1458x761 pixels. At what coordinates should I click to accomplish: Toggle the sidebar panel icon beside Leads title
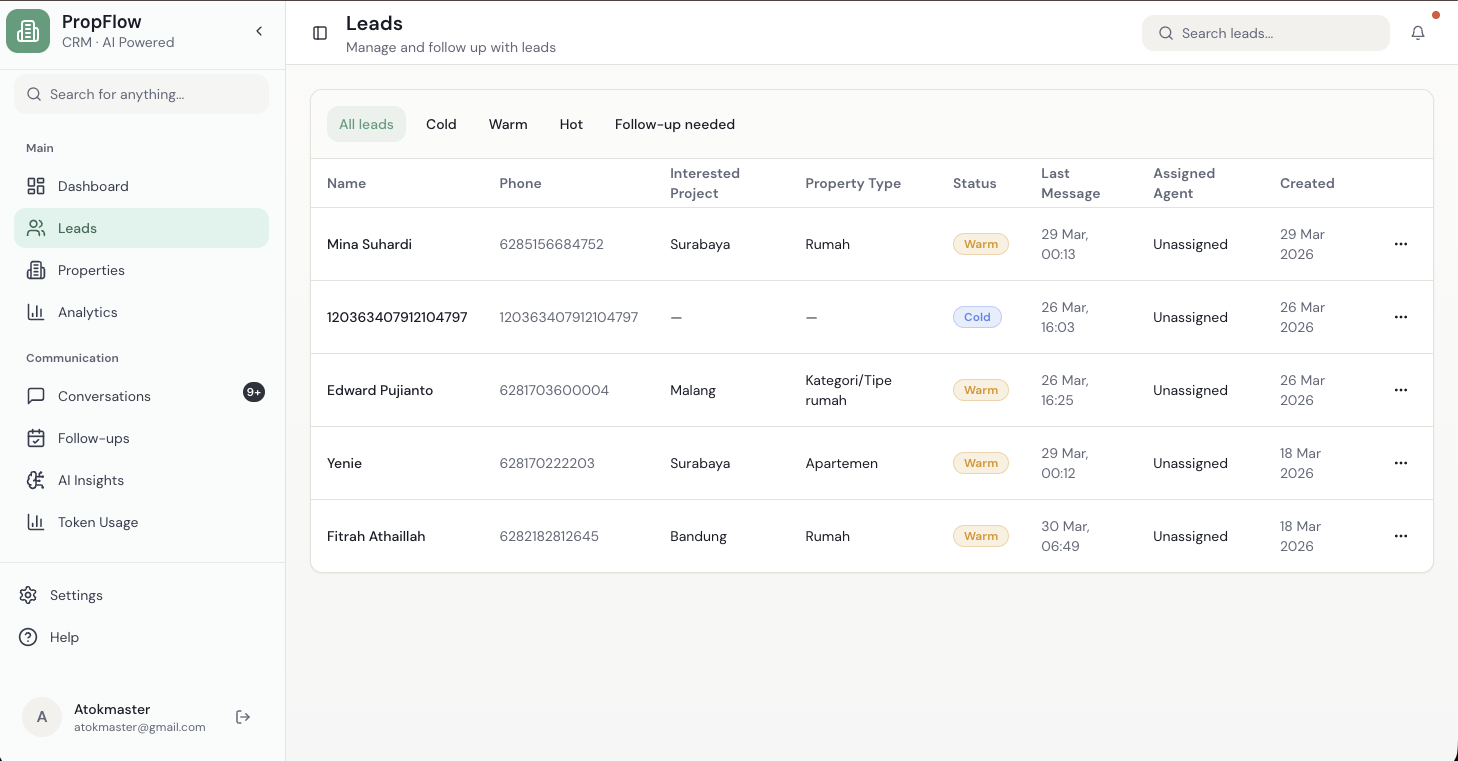point(320,33)
